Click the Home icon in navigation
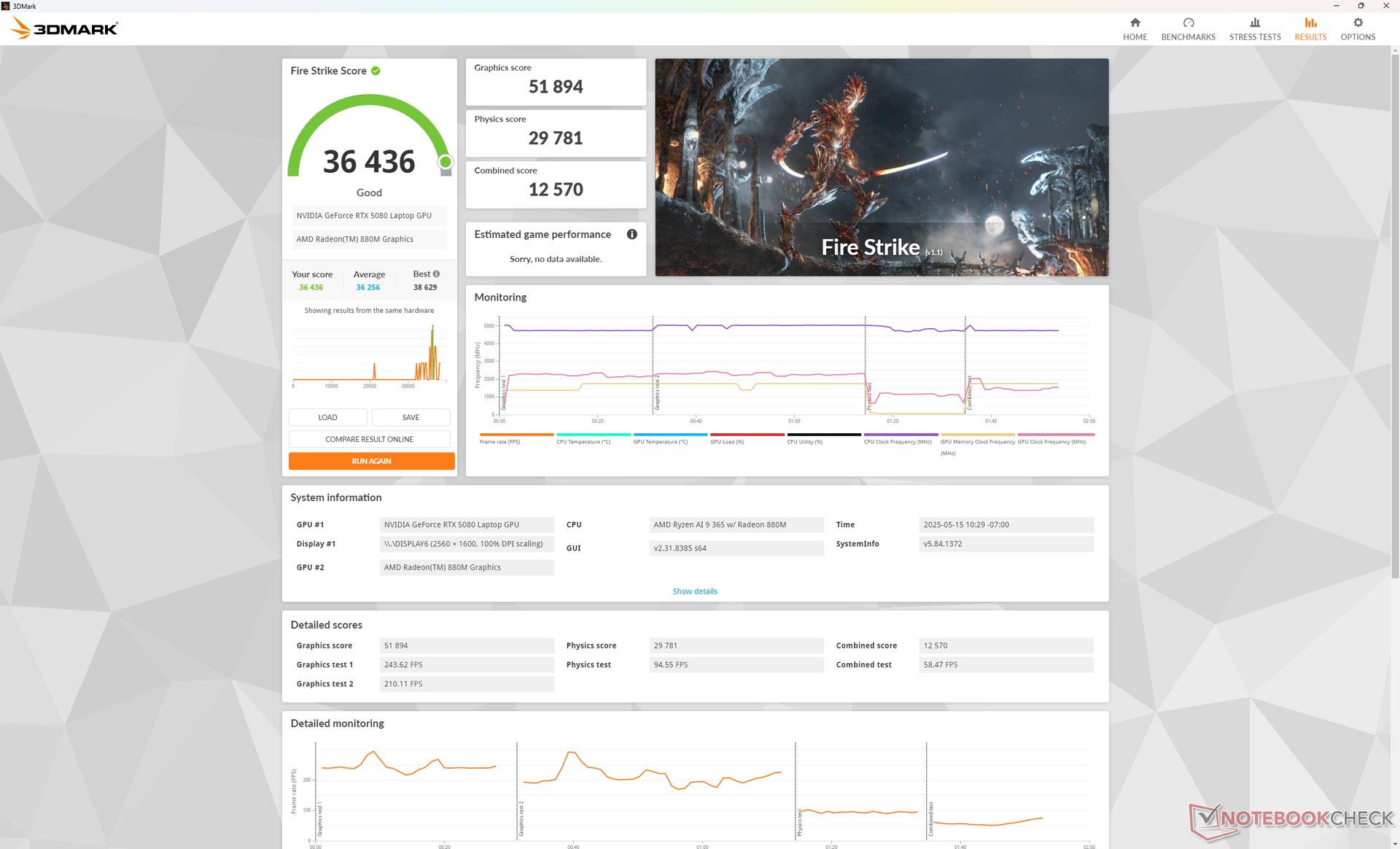Image resolution: width=1400 pixels, height=849 pixels. coord(1135,23)
